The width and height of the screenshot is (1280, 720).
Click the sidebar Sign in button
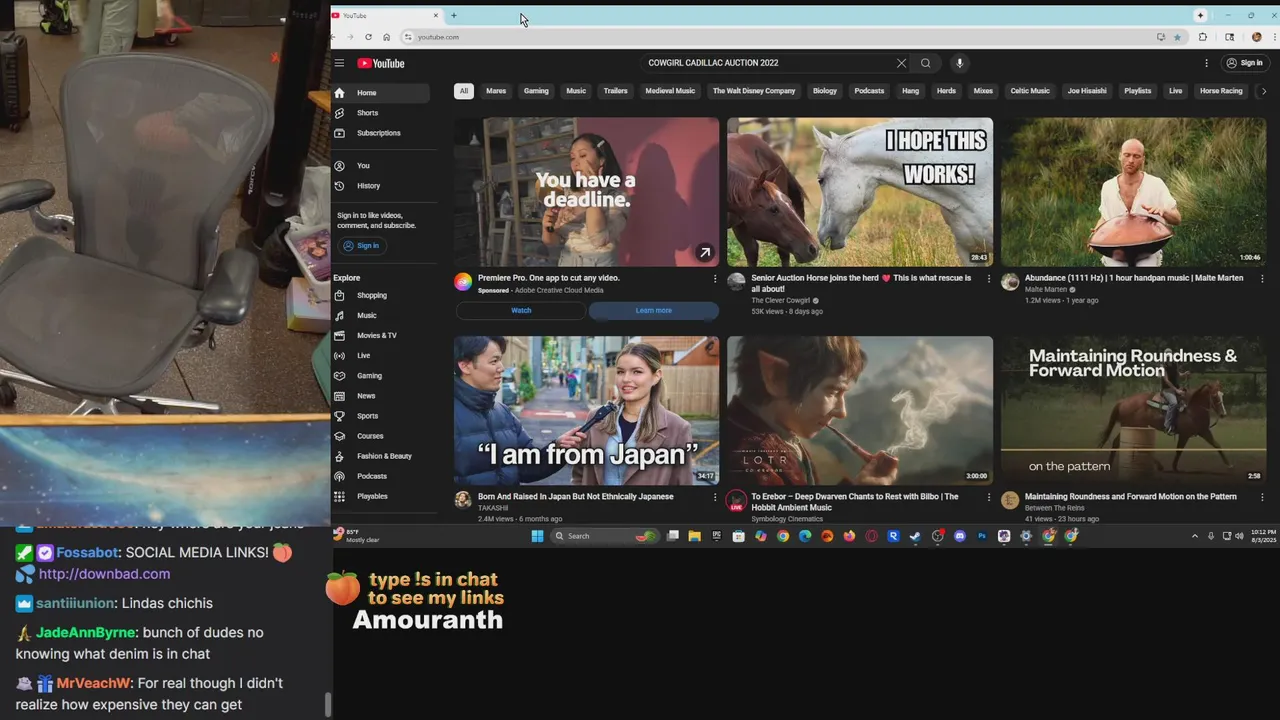click(x=361, y=246)
